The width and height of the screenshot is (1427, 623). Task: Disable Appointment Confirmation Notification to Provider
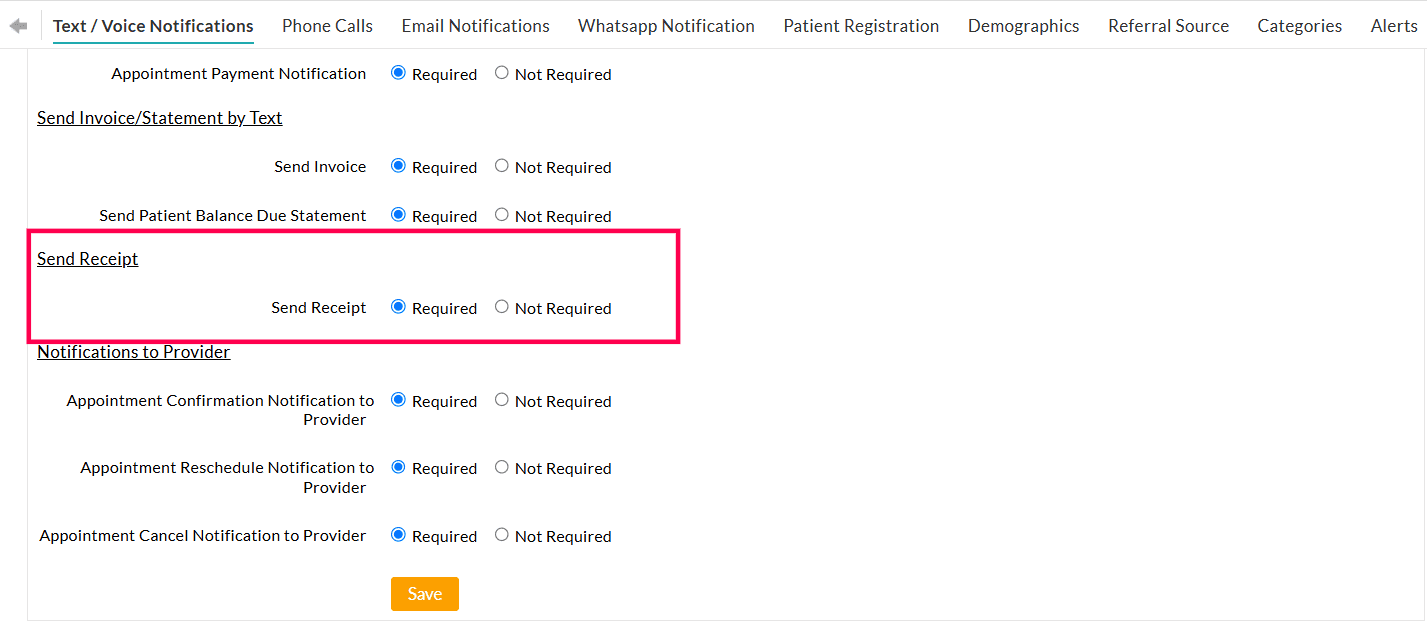click(x=501, y=399)
